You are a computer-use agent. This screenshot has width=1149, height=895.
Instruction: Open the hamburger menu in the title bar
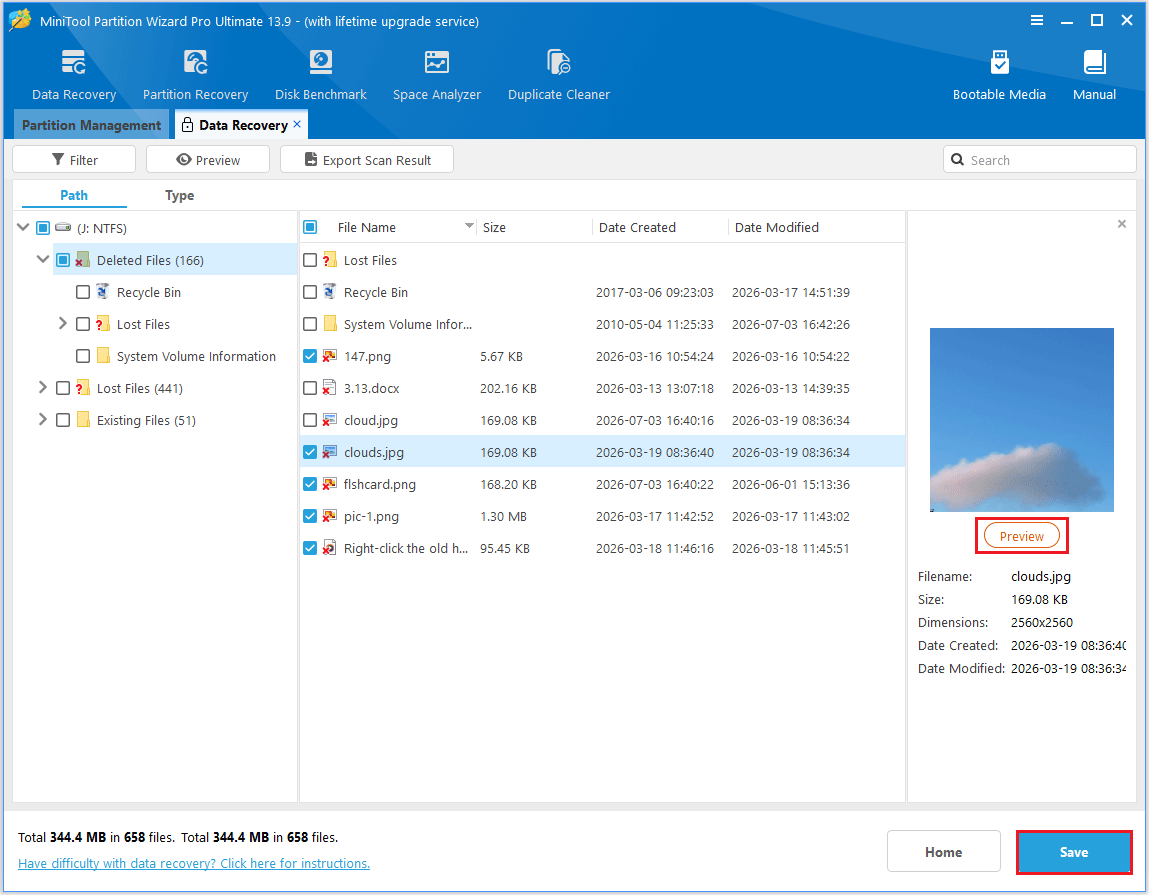coord(1037,21)
